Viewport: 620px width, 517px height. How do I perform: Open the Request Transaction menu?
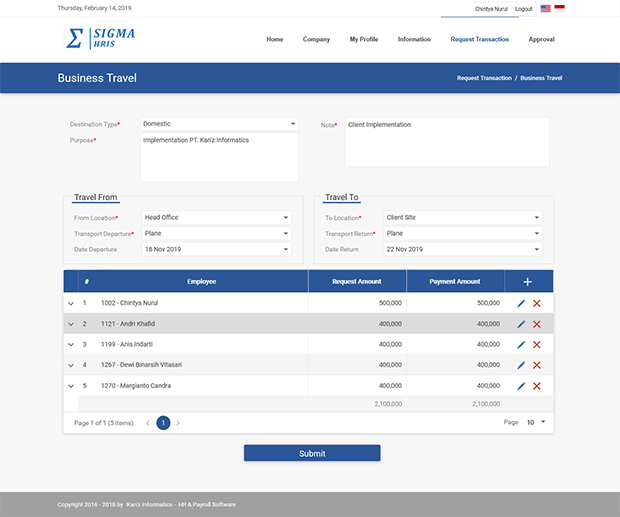(480, 39)
